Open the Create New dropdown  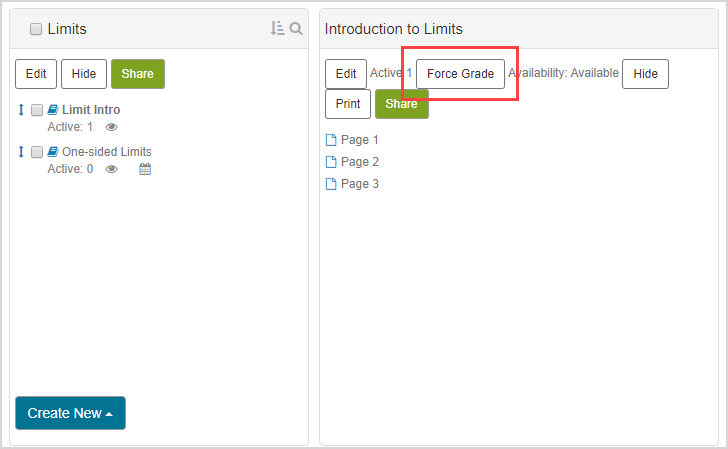point(70,413)
